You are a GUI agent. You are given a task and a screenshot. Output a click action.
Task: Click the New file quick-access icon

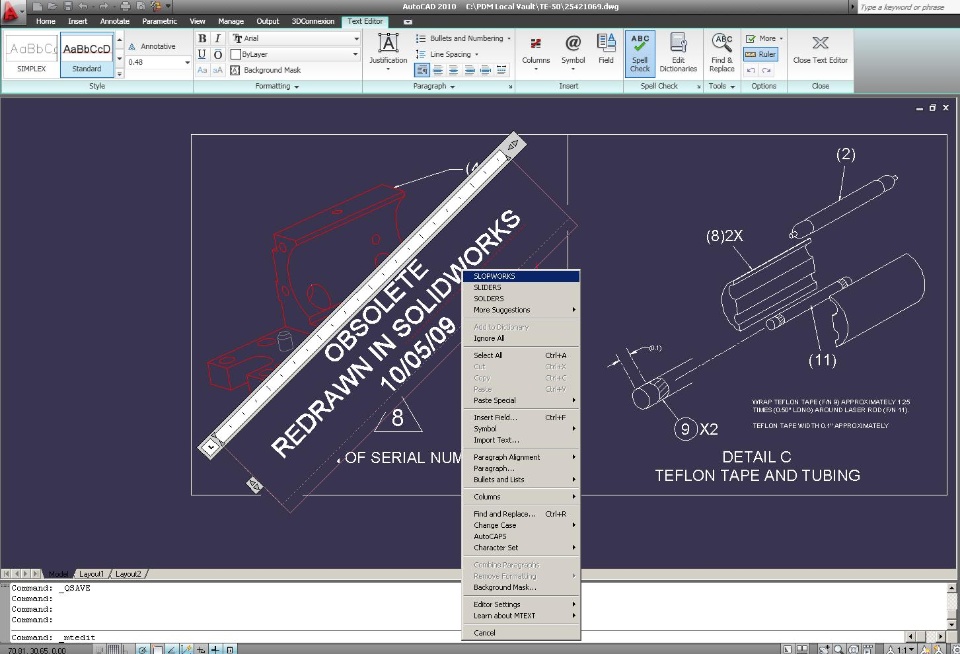(37, 7)
